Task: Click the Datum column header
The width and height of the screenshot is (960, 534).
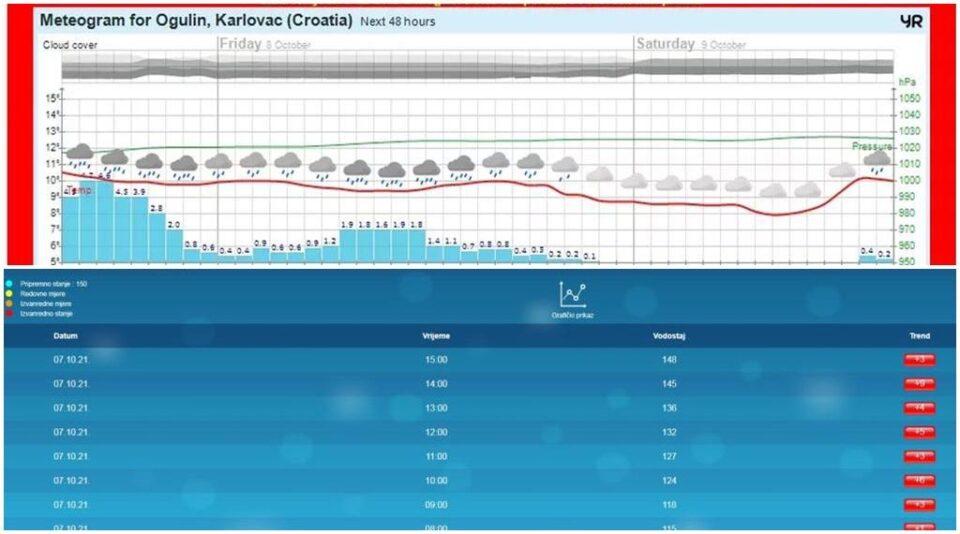Action: 66,336
